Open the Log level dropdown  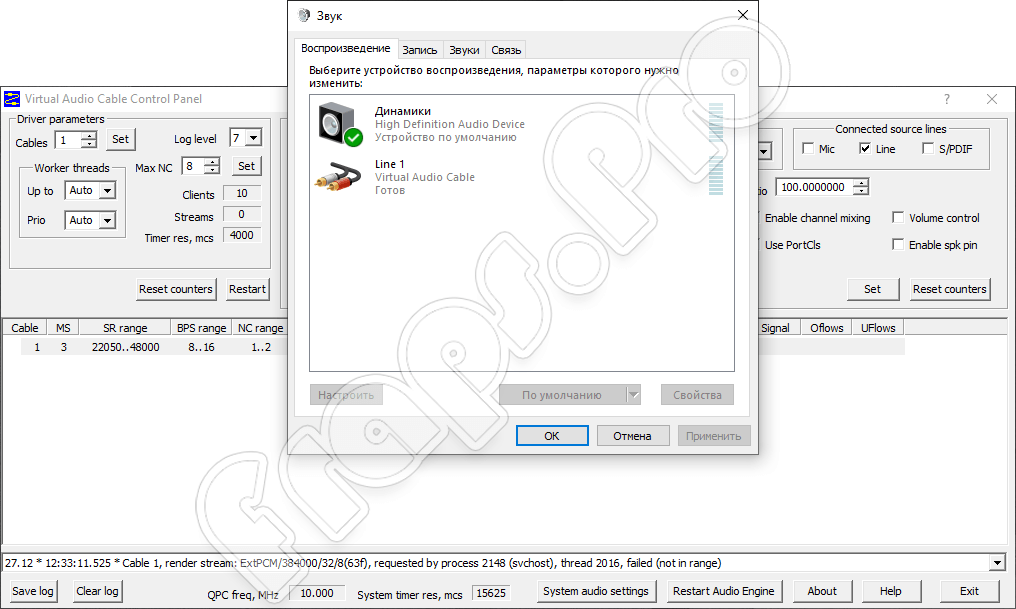(x=252, y=139)
